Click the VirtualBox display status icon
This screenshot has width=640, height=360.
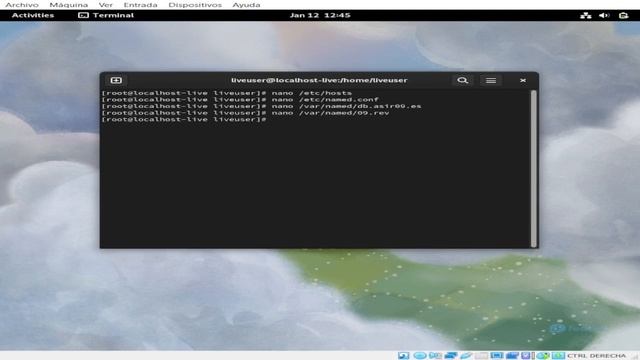pos(497,356)
